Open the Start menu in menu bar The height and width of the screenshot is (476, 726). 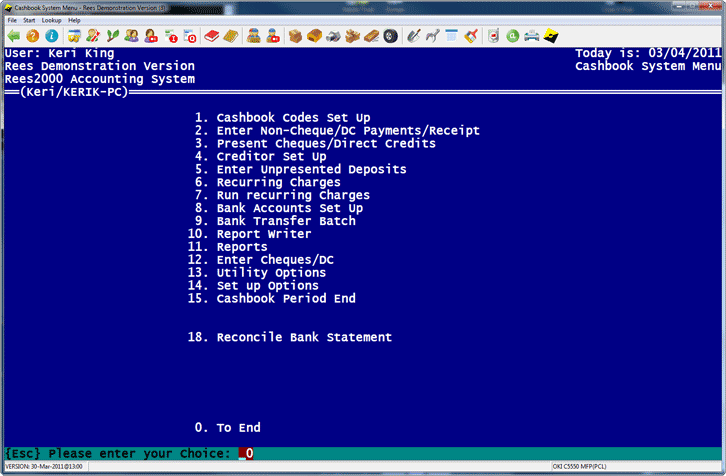[x=29, y=20]
